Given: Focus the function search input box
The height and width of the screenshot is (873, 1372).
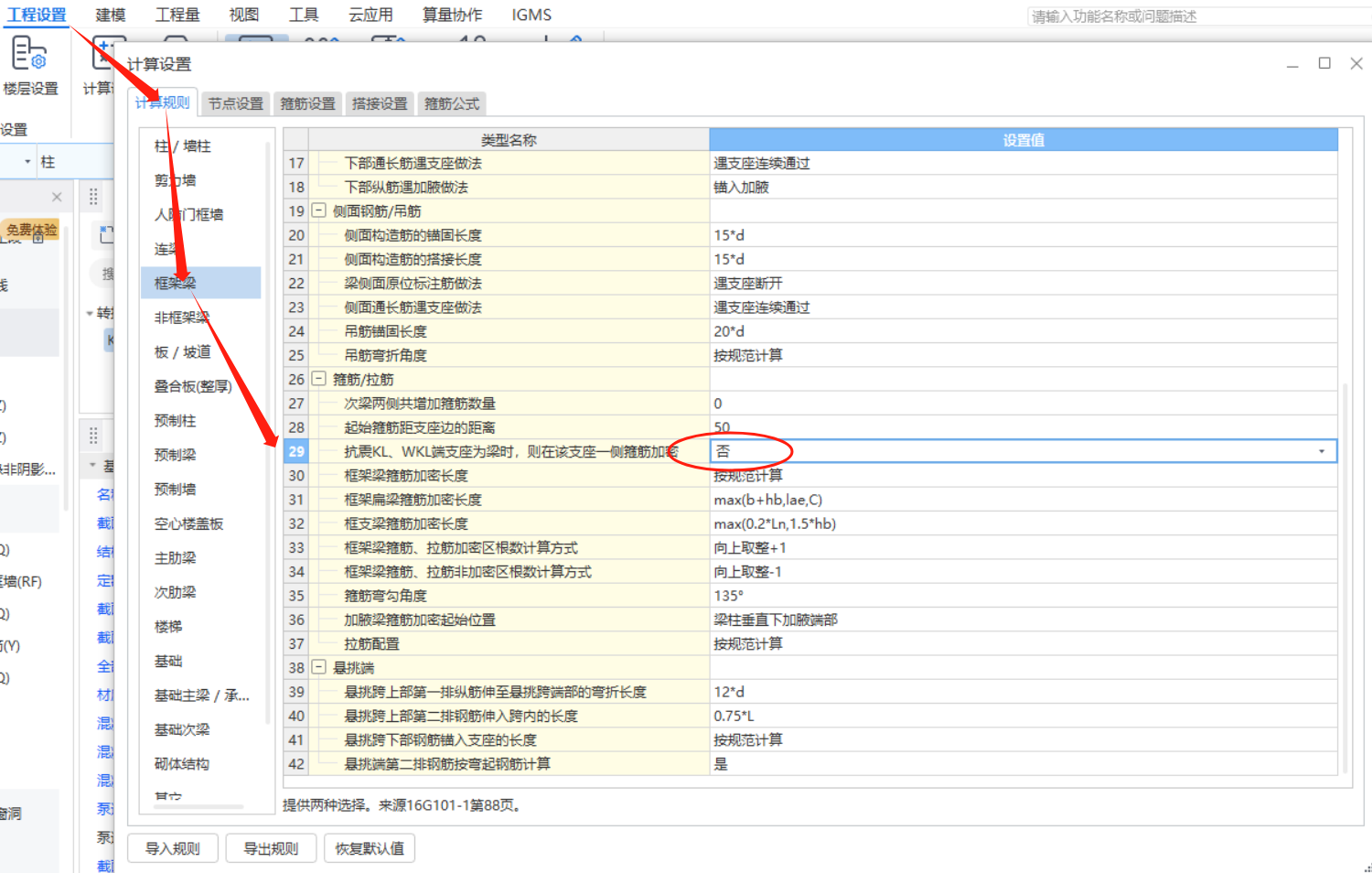Looking at the screenshot, I should tap(1198, 16).
